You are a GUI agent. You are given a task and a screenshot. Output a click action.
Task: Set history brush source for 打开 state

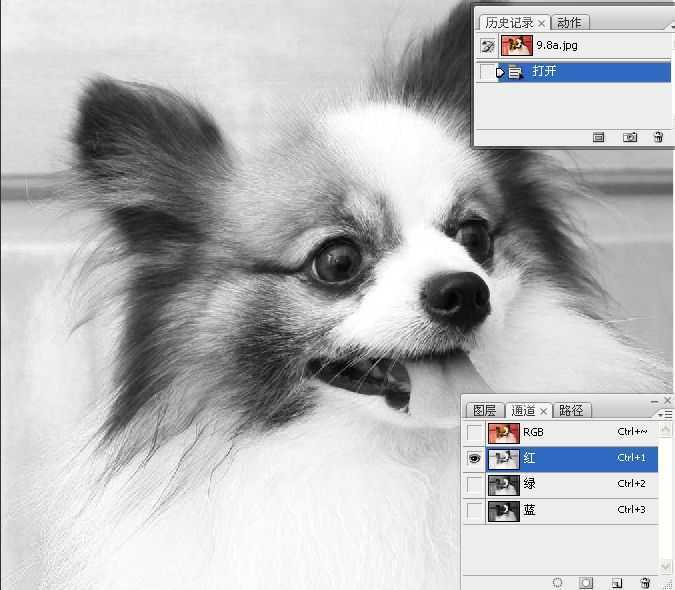487,72
